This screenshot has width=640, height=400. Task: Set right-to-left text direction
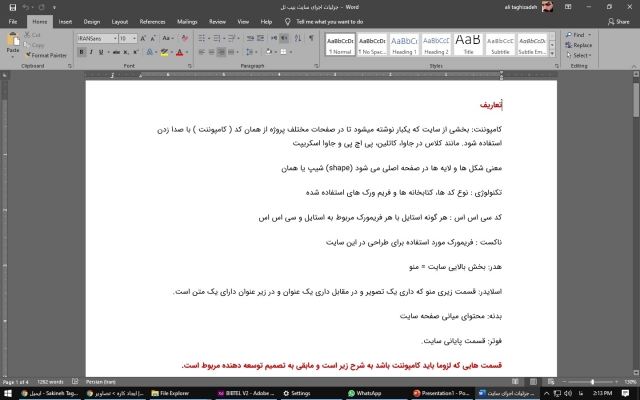tap(284, 38)
